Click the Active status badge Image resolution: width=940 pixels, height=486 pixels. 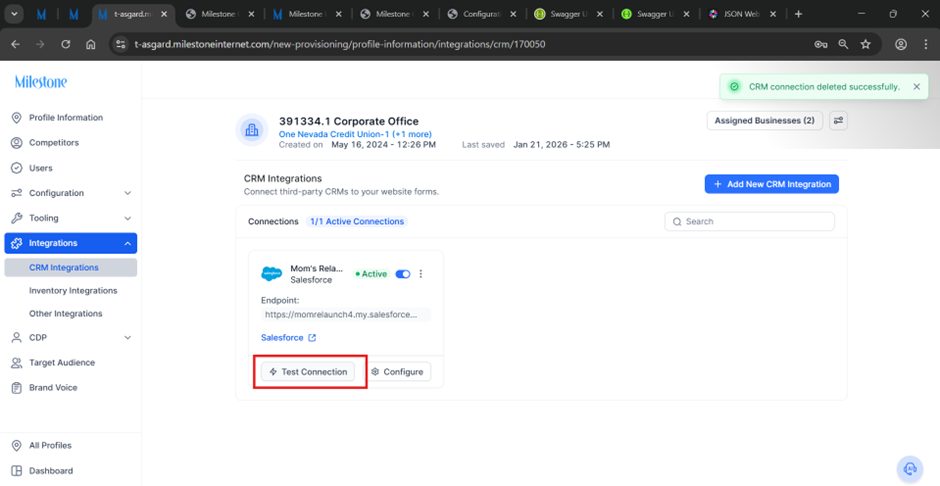click(372, 274)
